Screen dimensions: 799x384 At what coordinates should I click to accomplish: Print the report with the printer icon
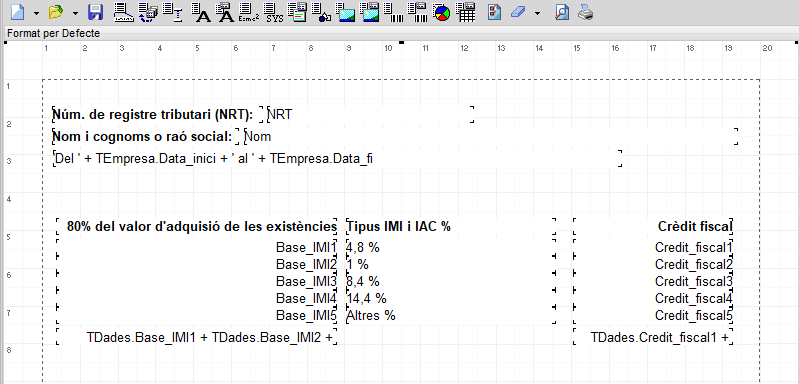coord(585,12)
